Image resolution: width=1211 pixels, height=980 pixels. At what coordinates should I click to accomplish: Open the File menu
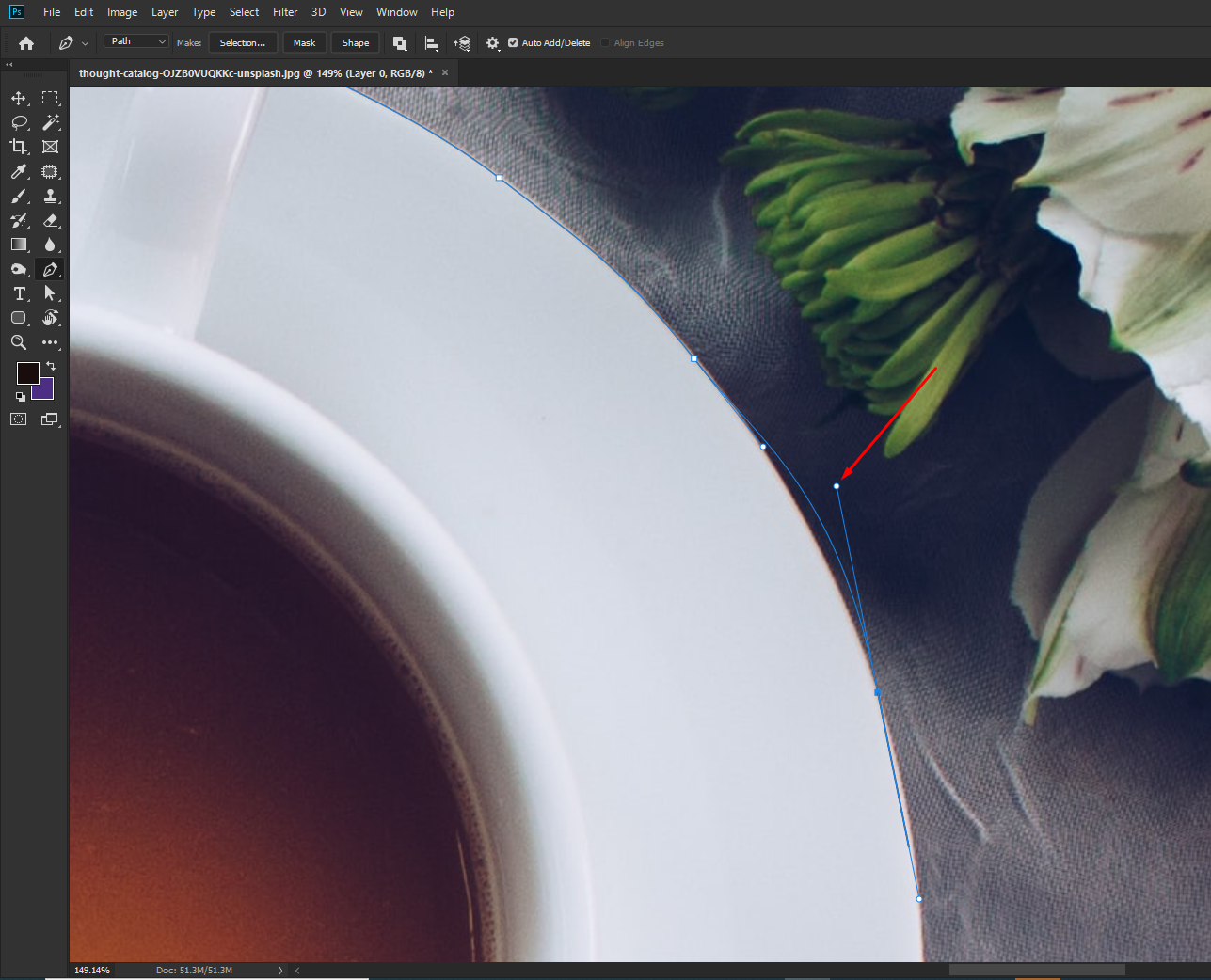52,12
